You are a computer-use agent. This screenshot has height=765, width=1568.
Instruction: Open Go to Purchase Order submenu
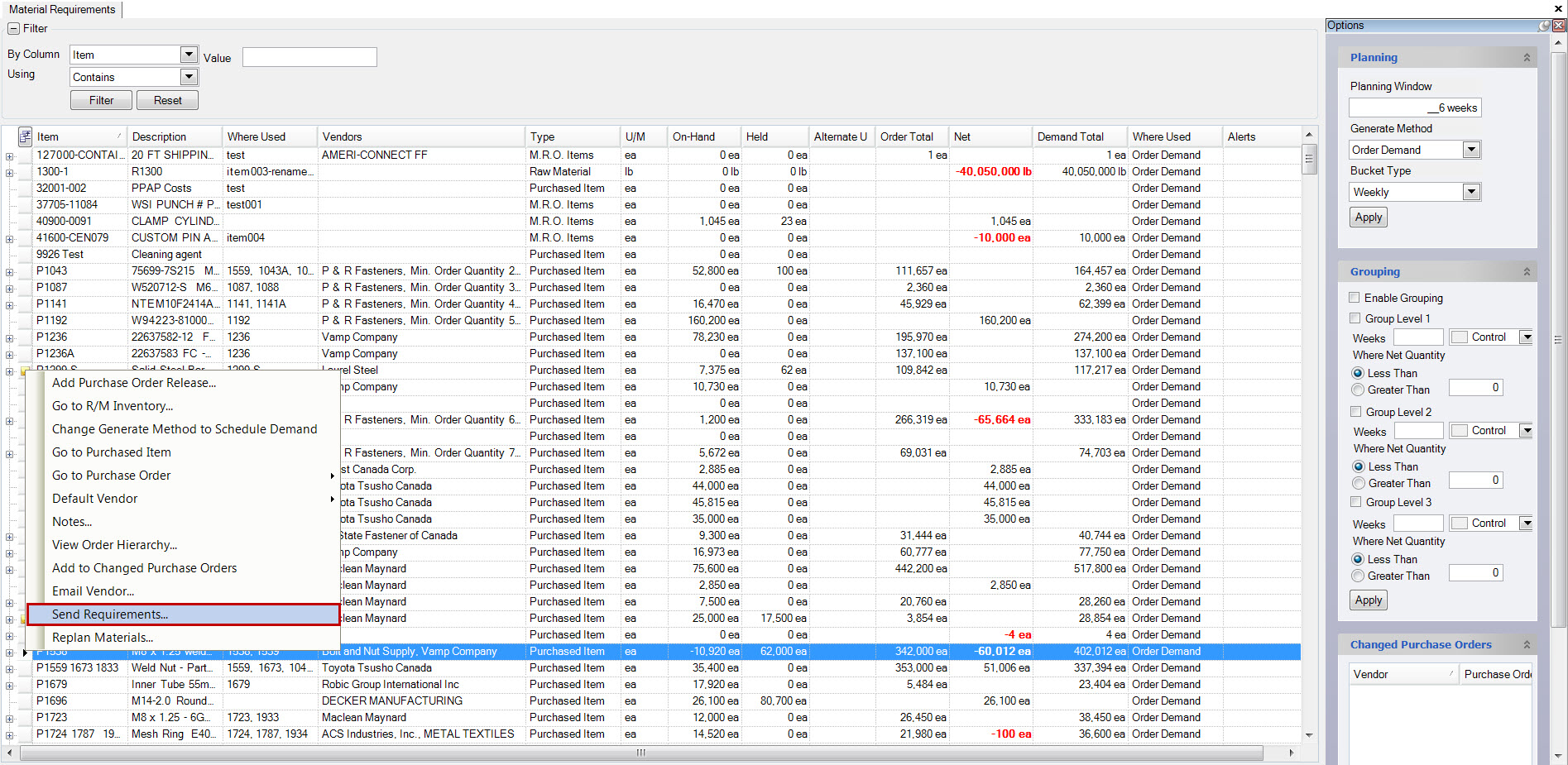pos(183,476)
